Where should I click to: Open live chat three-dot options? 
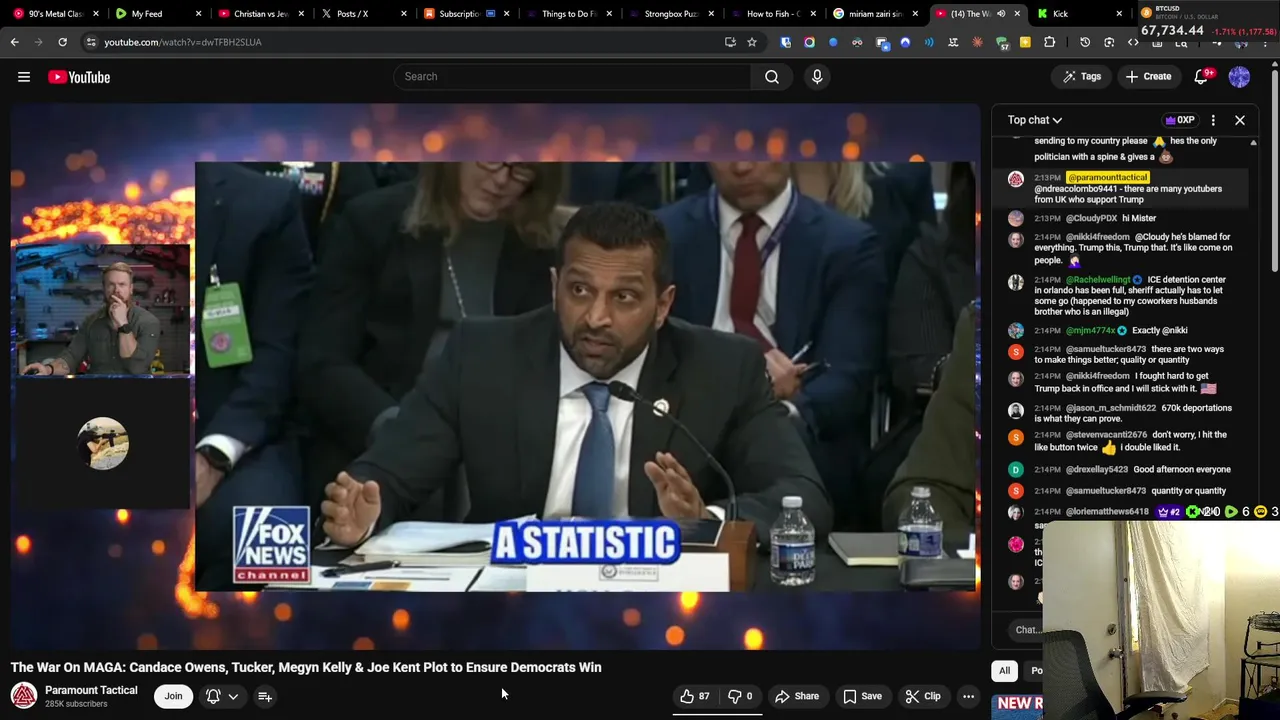pos(1213,120)
